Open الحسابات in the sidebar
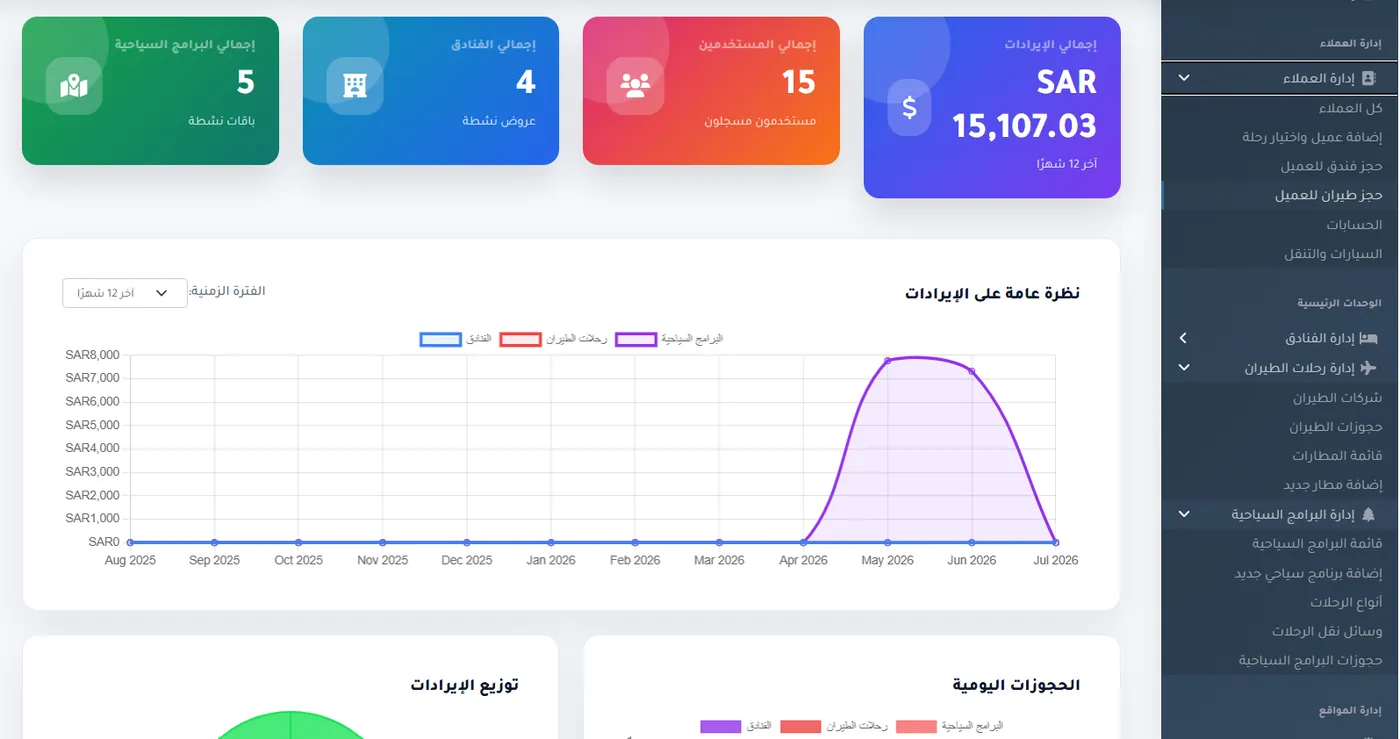Viewport: 1400px width, 739px height. pyautogui.click(x=1353, y=225)
